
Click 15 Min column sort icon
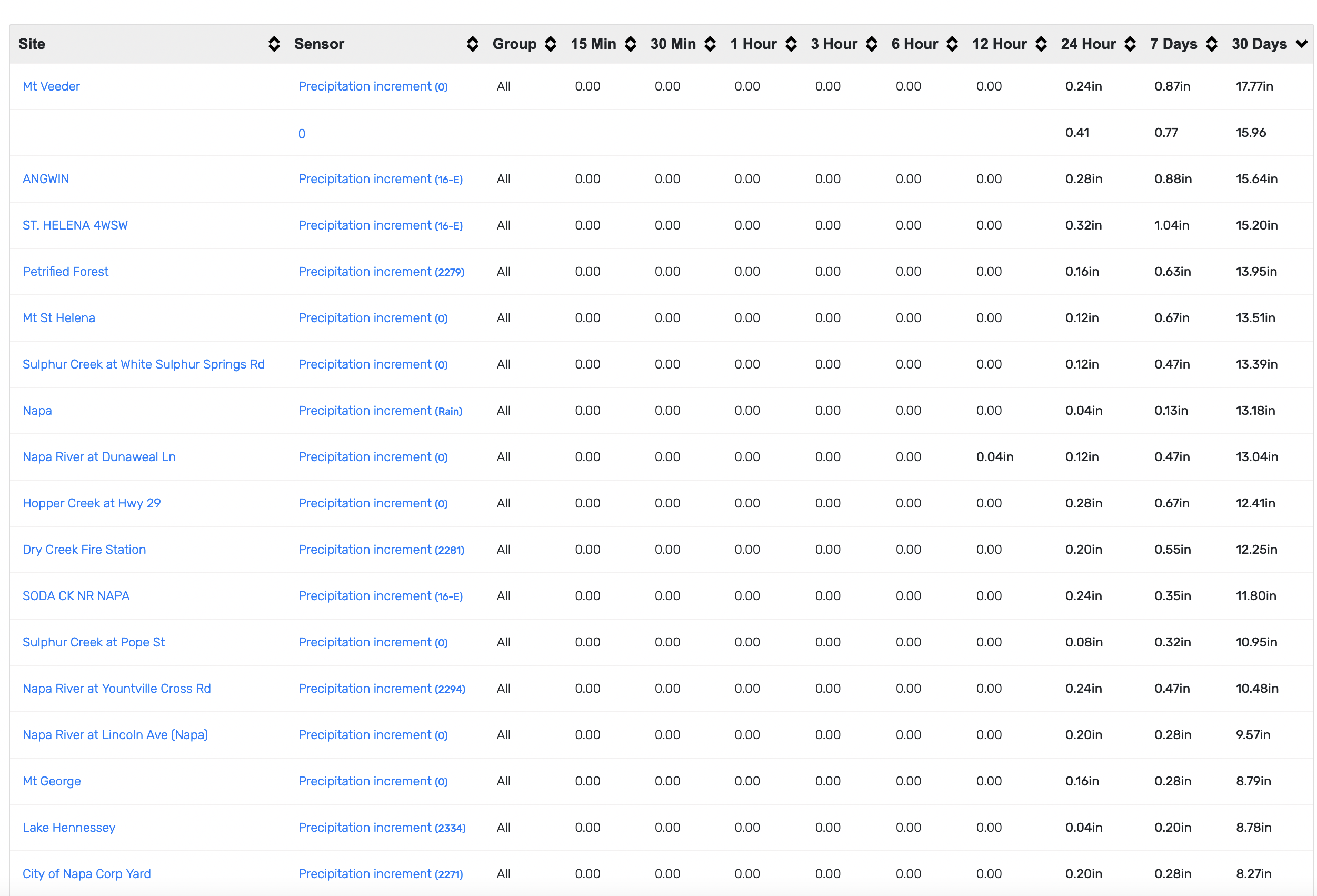click(630, 44)
